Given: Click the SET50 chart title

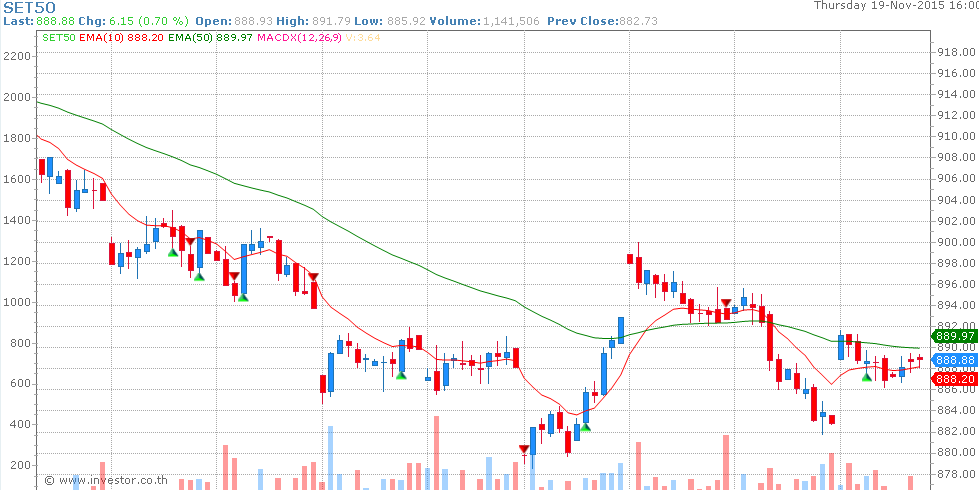Looking at the screenshot, I should click(x=29, y=7).
